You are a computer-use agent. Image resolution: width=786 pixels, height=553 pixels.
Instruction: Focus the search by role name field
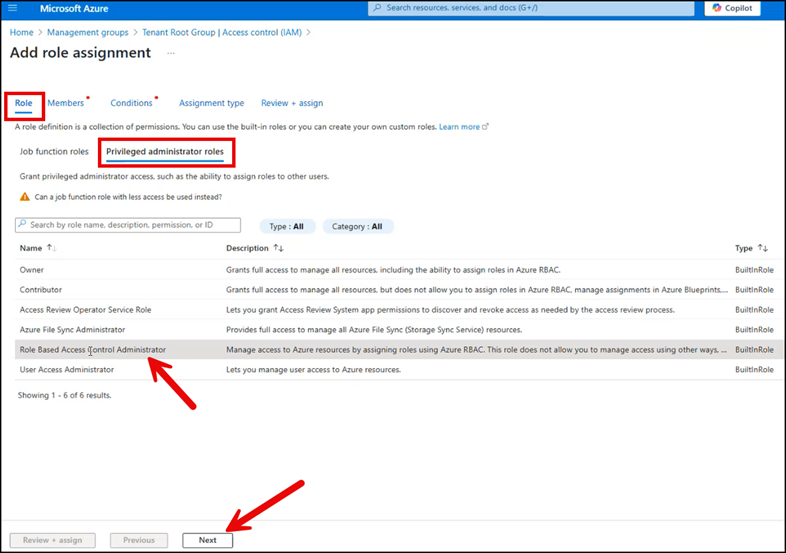pyautogui.click(x=128, y=225)
